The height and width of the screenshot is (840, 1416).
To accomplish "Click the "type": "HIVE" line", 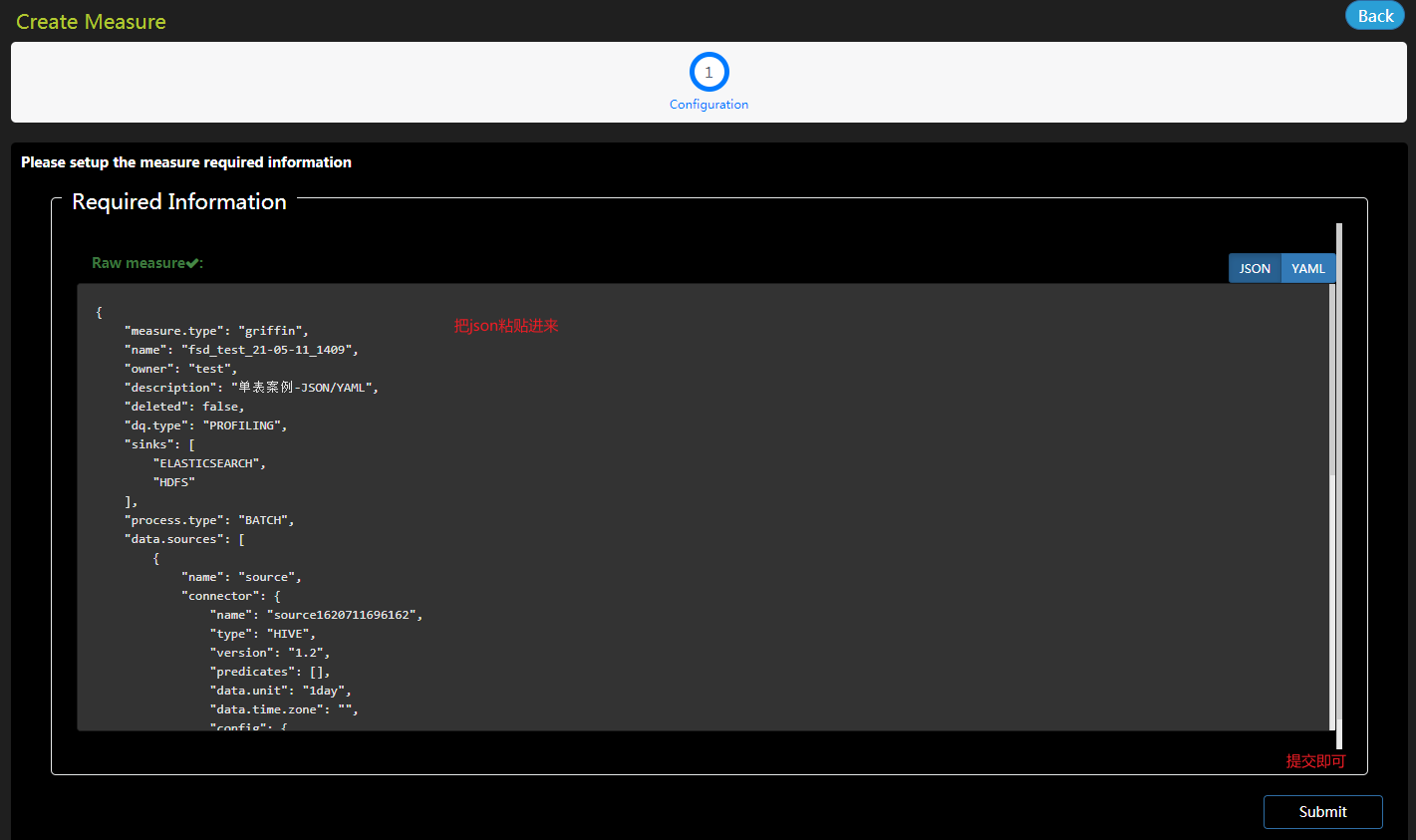I will click(262, 634).
